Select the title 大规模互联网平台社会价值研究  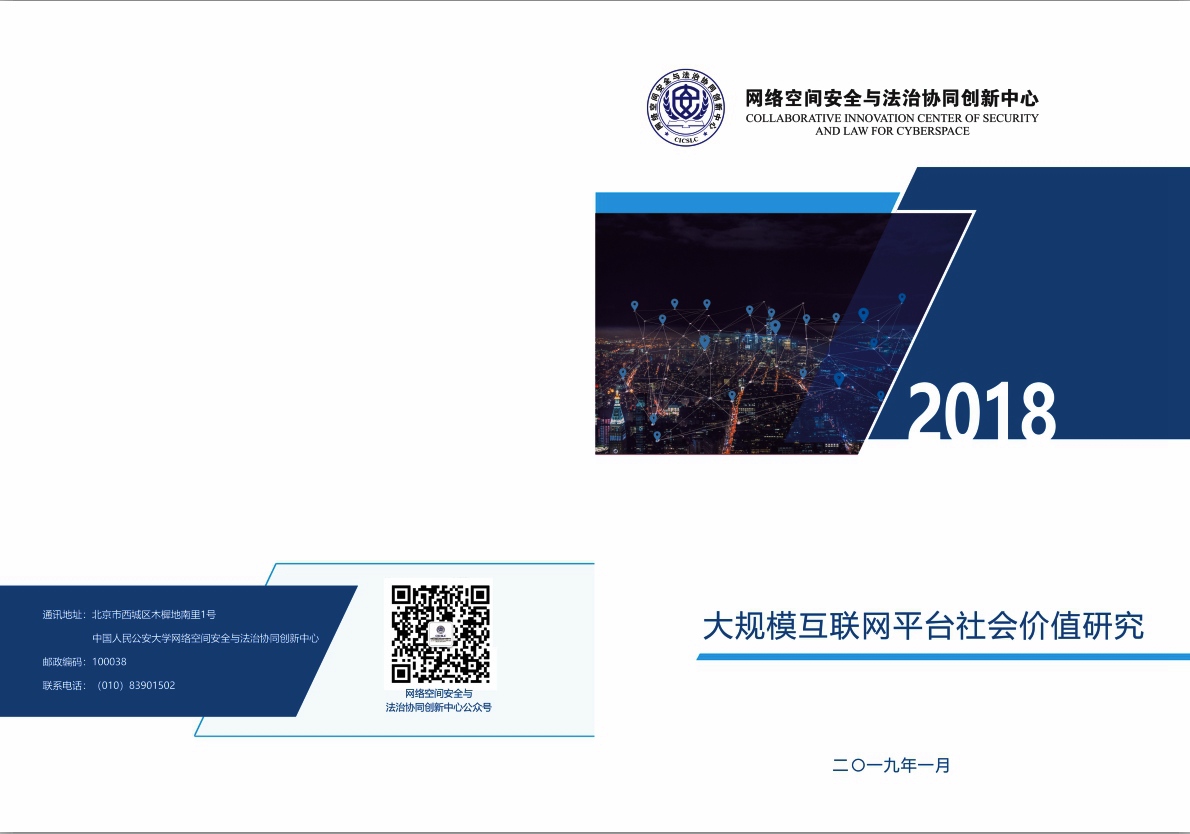point(922,626)
